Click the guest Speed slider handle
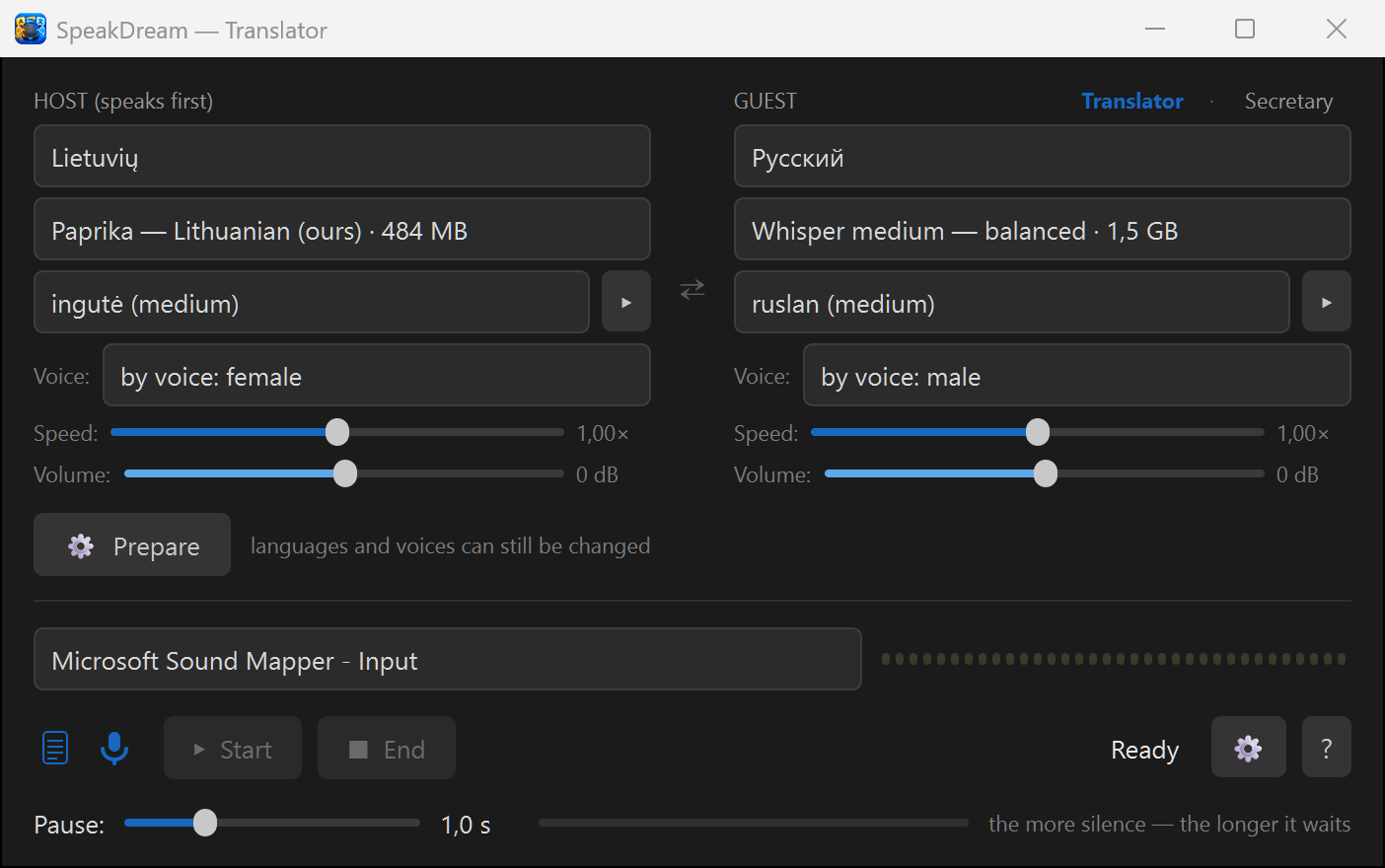 tap(1038, 432)
